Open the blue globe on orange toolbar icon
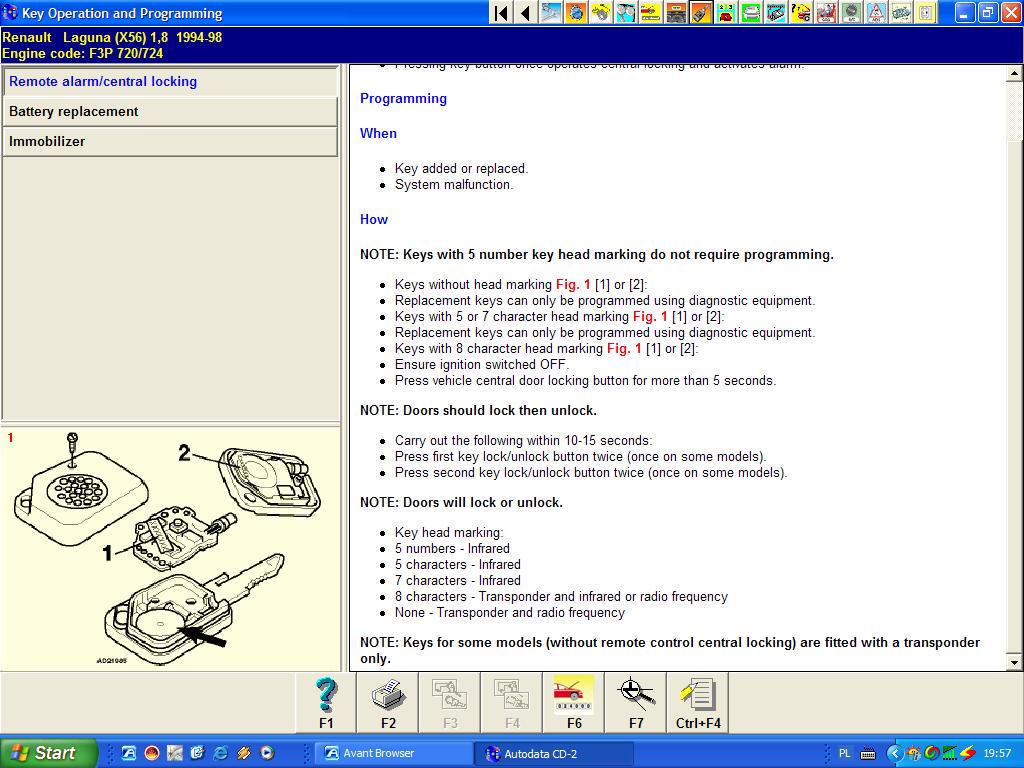This screenshot has height=768, width=1024. 575,12
